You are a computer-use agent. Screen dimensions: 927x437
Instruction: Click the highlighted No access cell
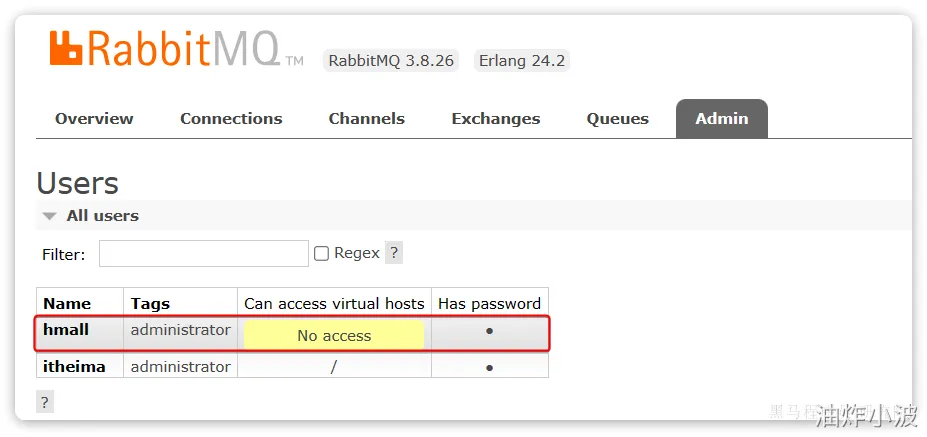click(334, 336)
